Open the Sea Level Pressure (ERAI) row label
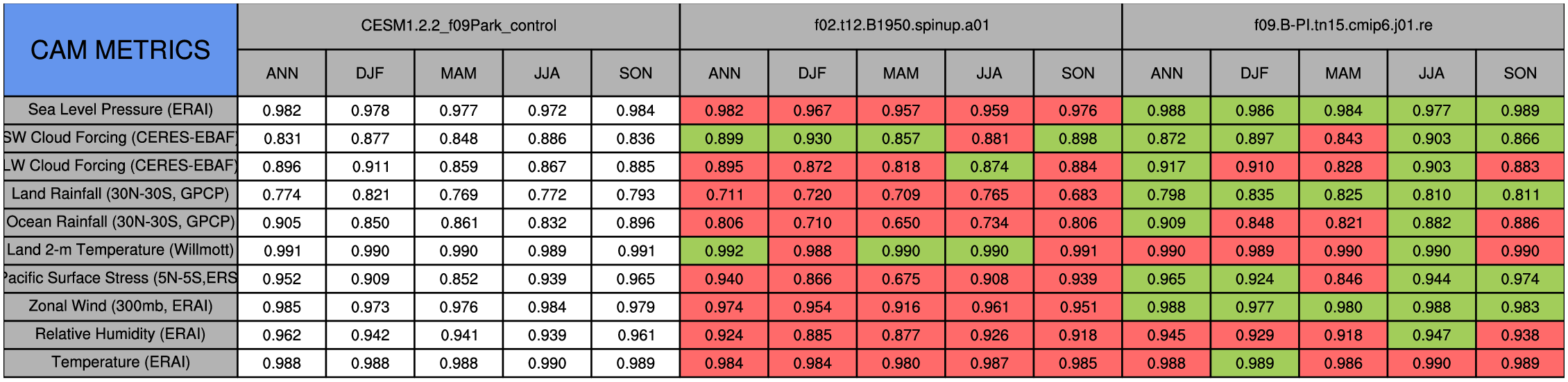This screenshot has width=1568, height=382. click(120, 110)
